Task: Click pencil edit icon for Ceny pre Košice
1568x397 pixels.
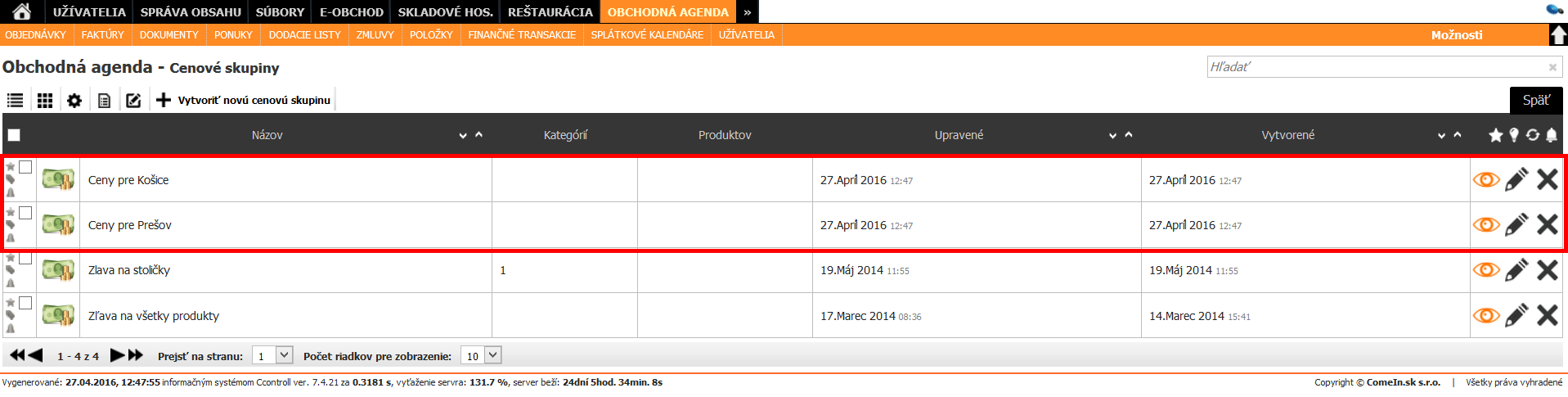Action: pos(1516,180)
